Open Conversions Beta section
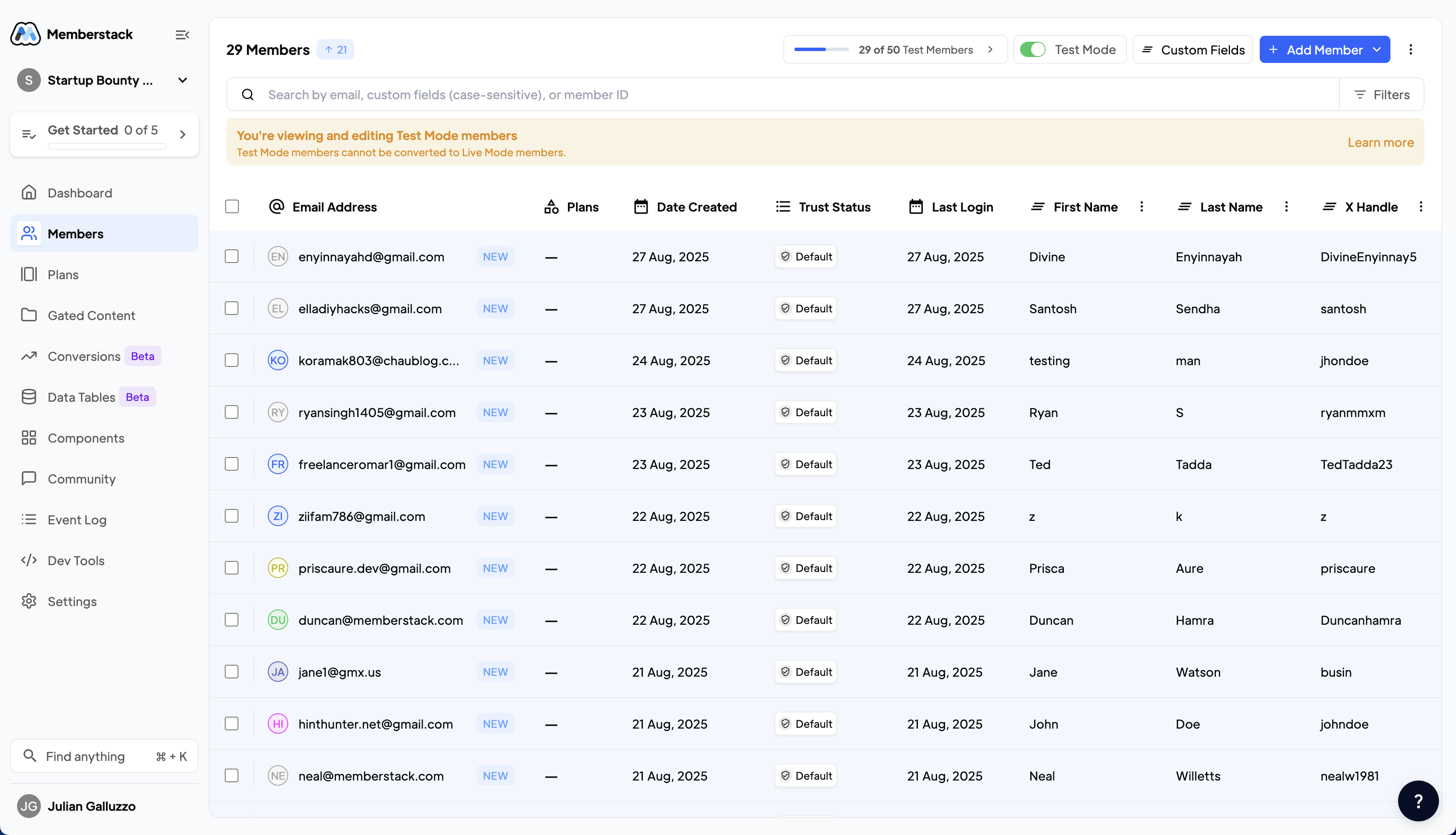Screen dimensions: 1456x835 click(x=104, y=356)
